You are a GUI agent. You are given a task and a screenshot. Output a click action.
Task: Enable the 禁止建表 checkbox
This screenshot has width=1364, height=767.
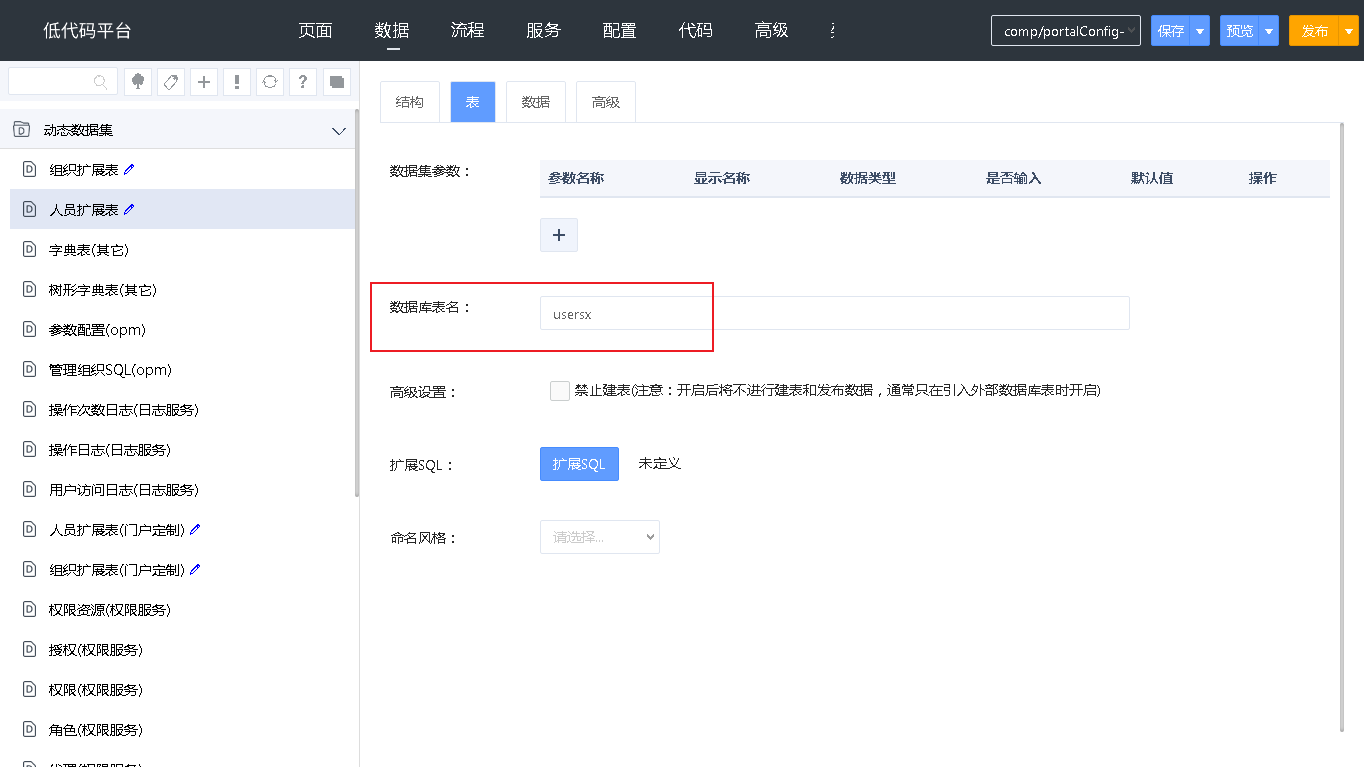[560, 390]
